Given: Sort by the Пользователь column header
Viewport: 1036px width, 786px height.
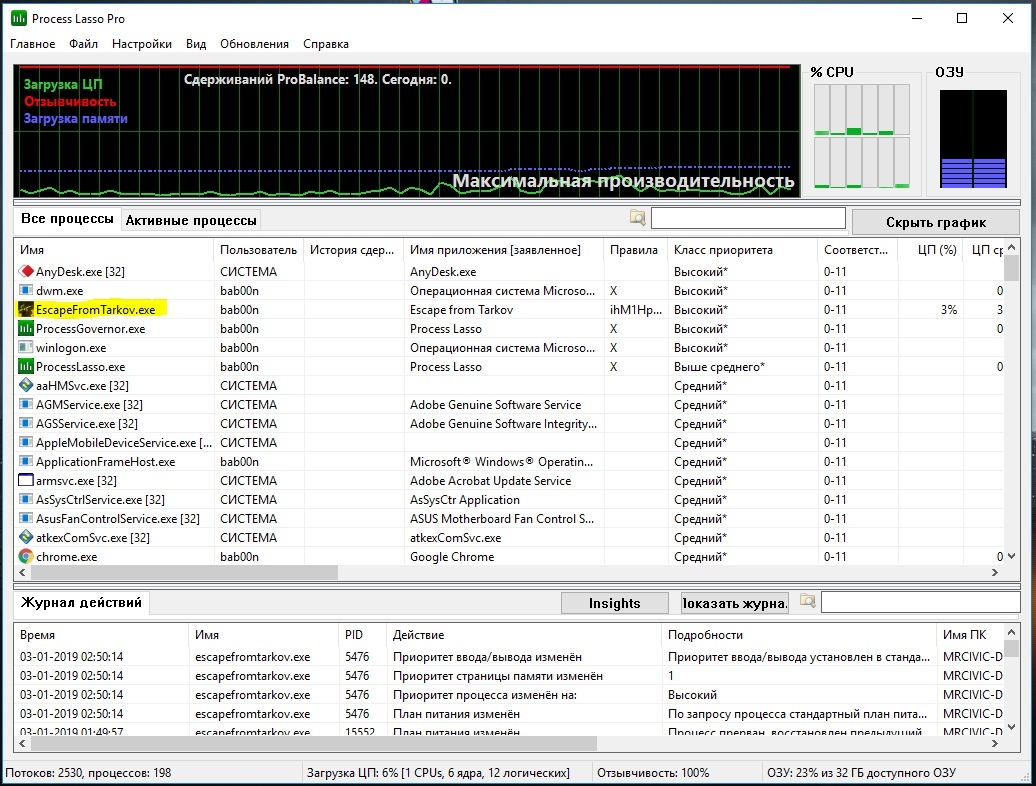Looking at the screenshot, I should click(x=258, y=250).
